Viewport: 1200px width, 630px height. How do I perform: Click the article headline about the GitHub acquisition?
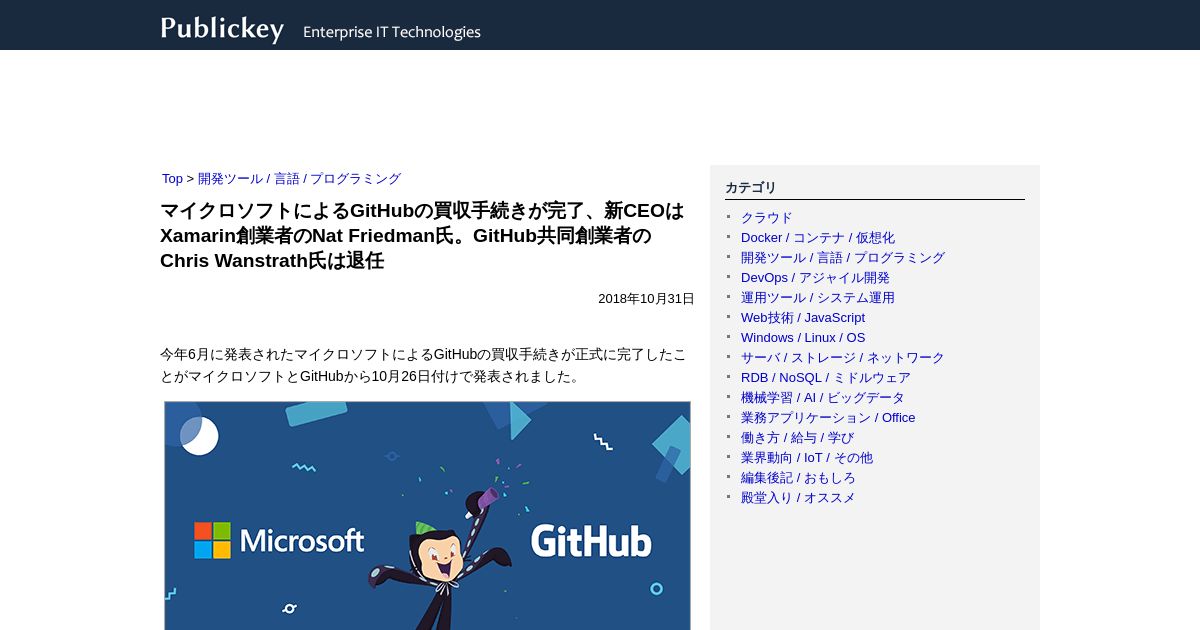422,236
